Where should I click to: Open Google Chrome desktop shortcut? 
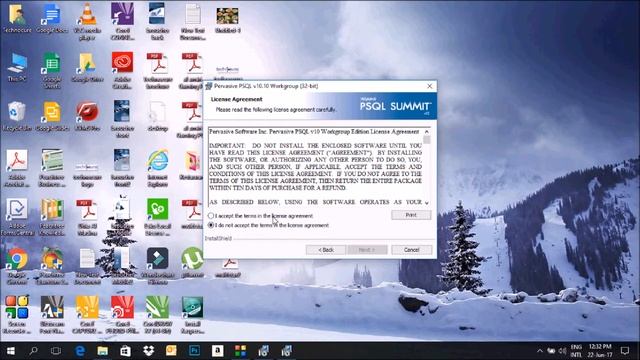[x=17, y=266]
